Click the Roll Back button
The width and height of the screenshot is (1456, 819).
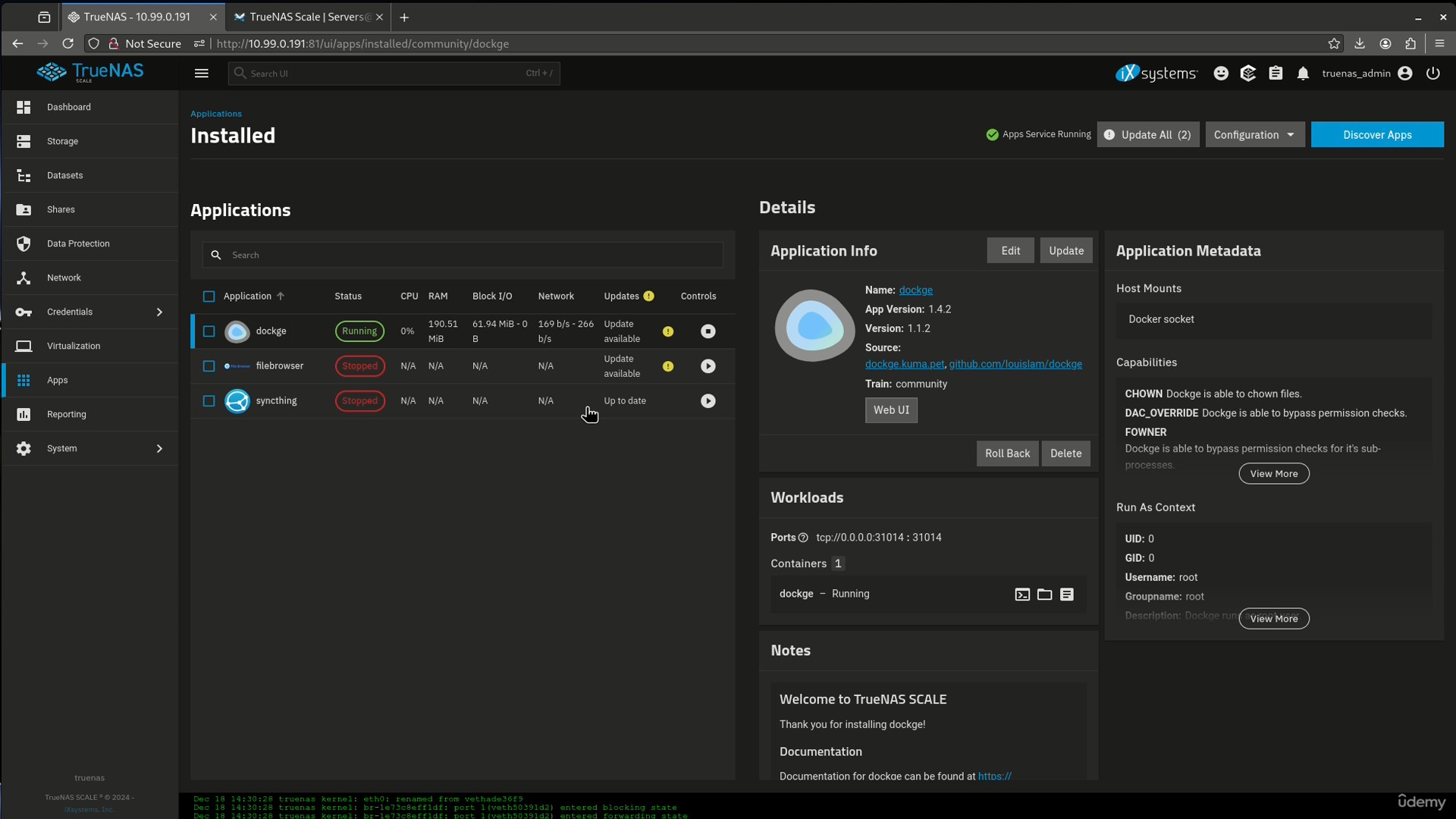coord(1007,453)
